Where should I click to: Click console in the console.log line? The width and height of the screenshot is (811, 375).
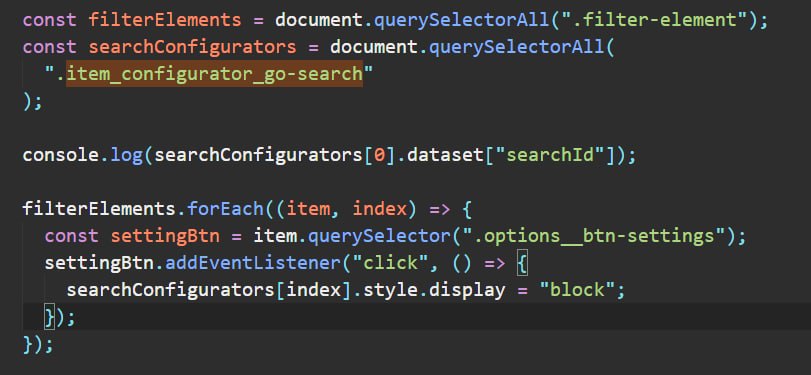(61, 155)
